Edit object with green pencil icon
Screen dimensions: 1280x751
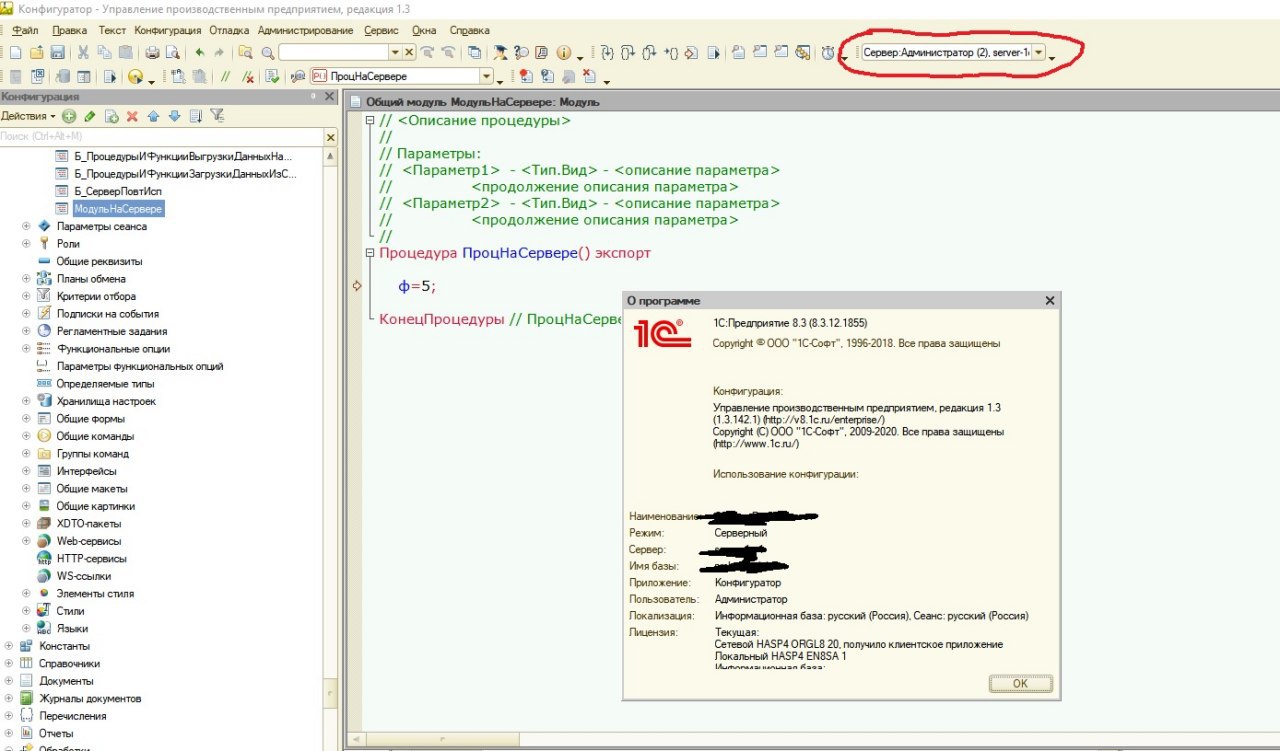(x=90, y=116)
